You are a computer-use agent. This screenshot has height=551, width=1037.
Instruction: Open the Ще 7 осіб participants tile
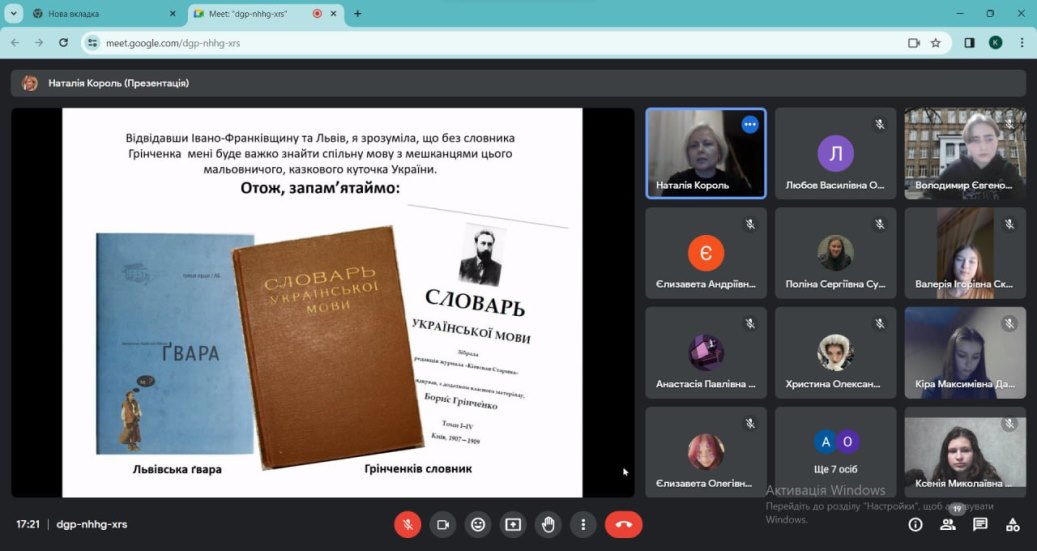(x=835, y=452)
